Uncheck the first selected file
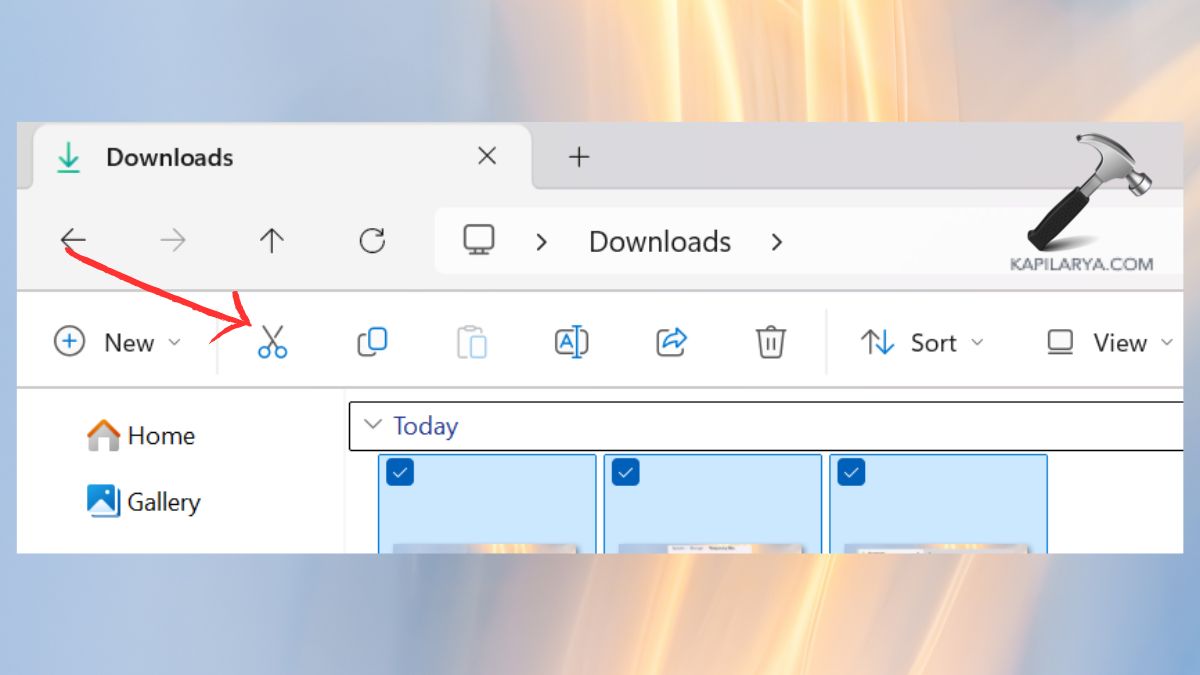The width and height of the screenshot is (1200, 675). click(399, 471)
